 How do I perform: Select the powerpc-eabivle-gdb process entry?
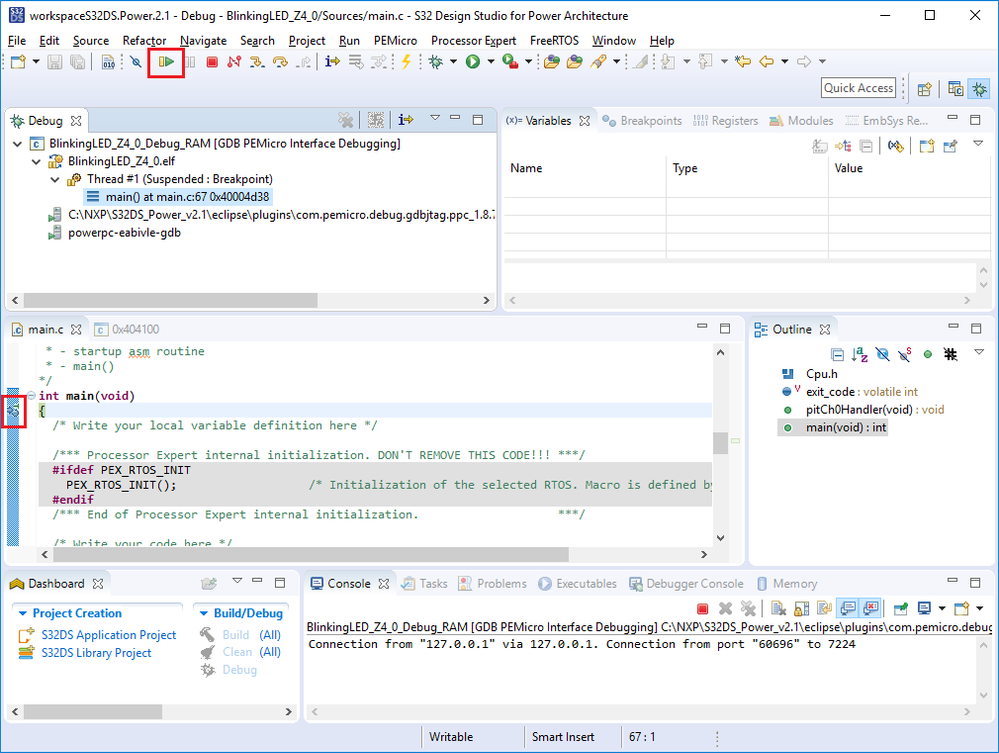[x=115, y=233]
